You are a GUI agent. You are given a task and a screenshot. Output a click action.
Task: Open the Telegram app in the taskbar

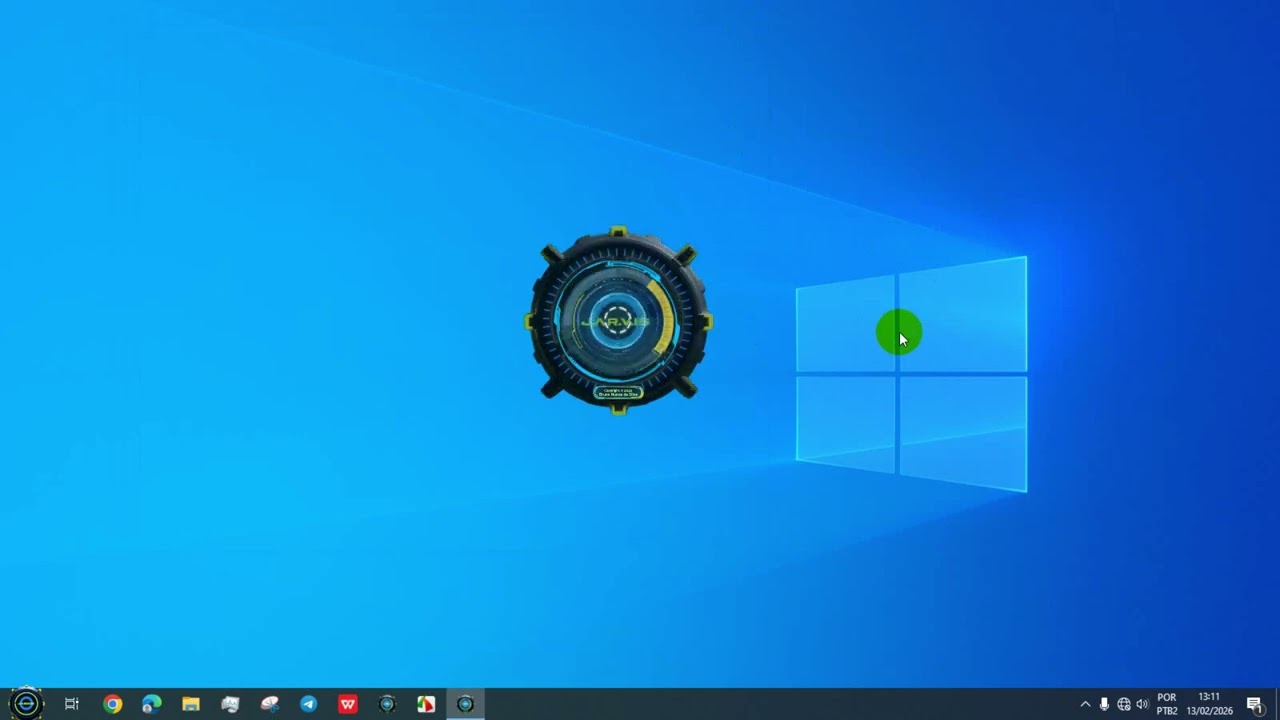[x=309, y=704]
